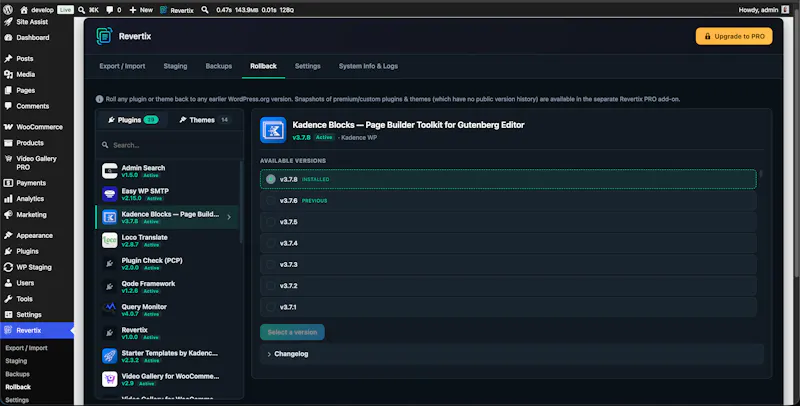Click the search magnifier in admin bar
The height and width of the screenshot is (406, 800).
[x=205, y=10]
